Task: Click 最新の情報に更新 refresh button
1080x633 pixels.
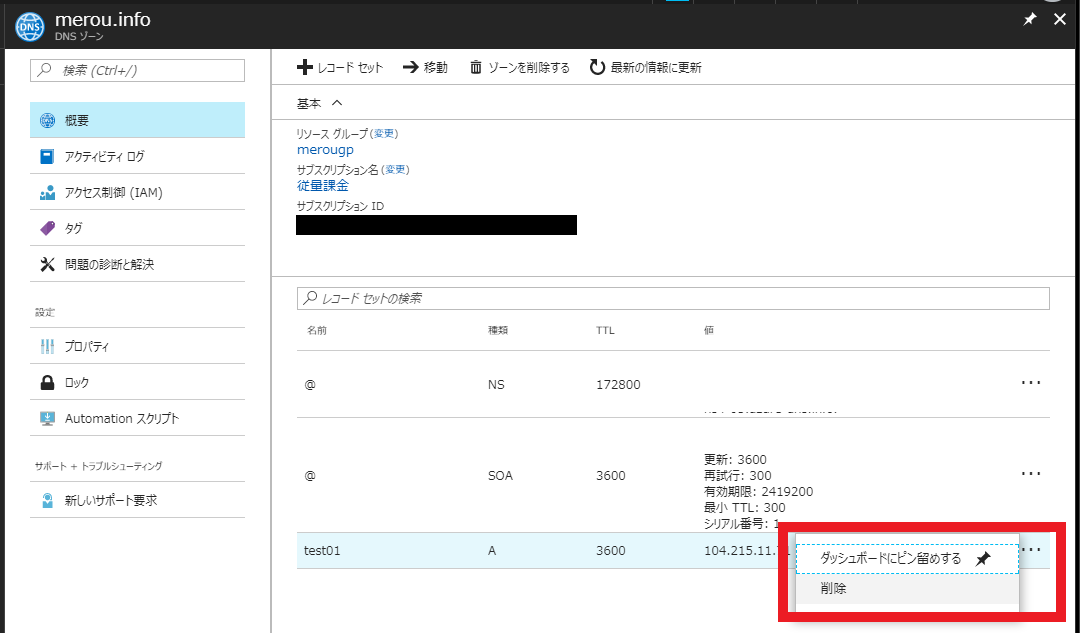Action: click(645, 67)
